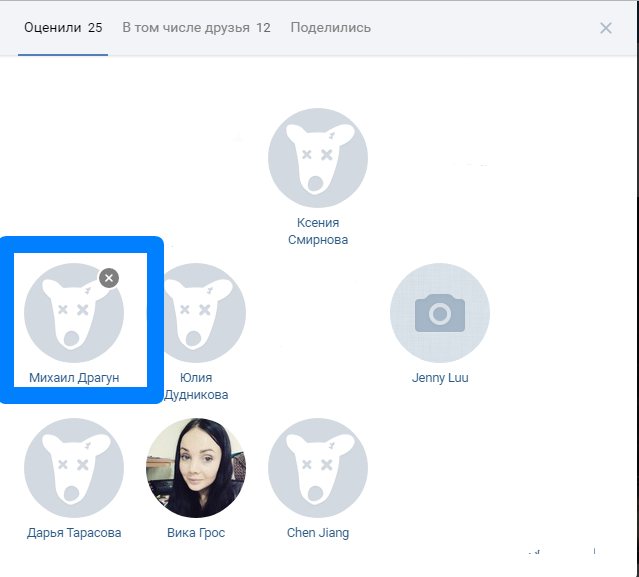Switch to the Оценили tab
Screen dimensions: 639x577
[63, 28]
